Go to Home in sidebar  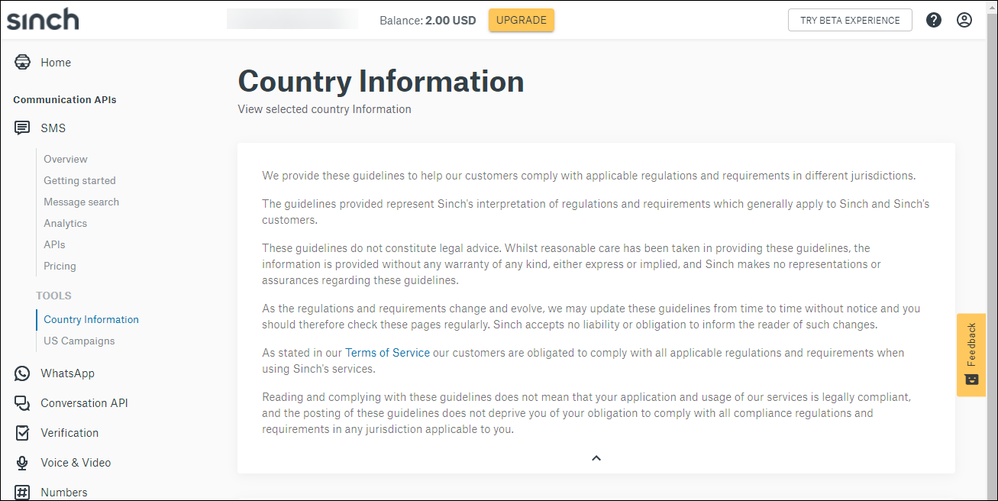56,62
